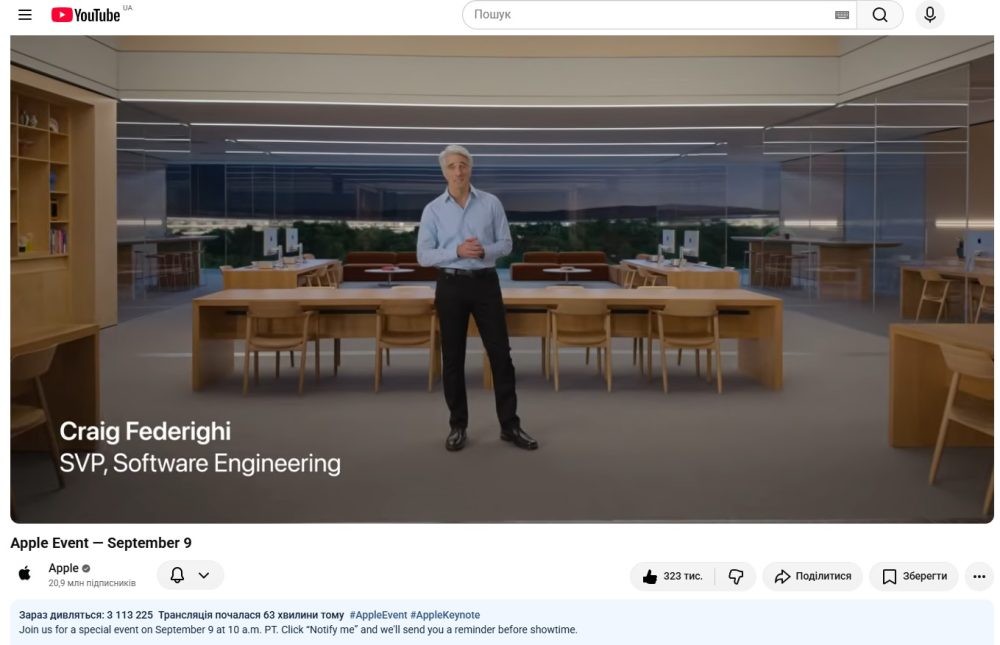Dislike the video with thumbs down
This screenshot has width=1000, height=645.
pos(736,576)
